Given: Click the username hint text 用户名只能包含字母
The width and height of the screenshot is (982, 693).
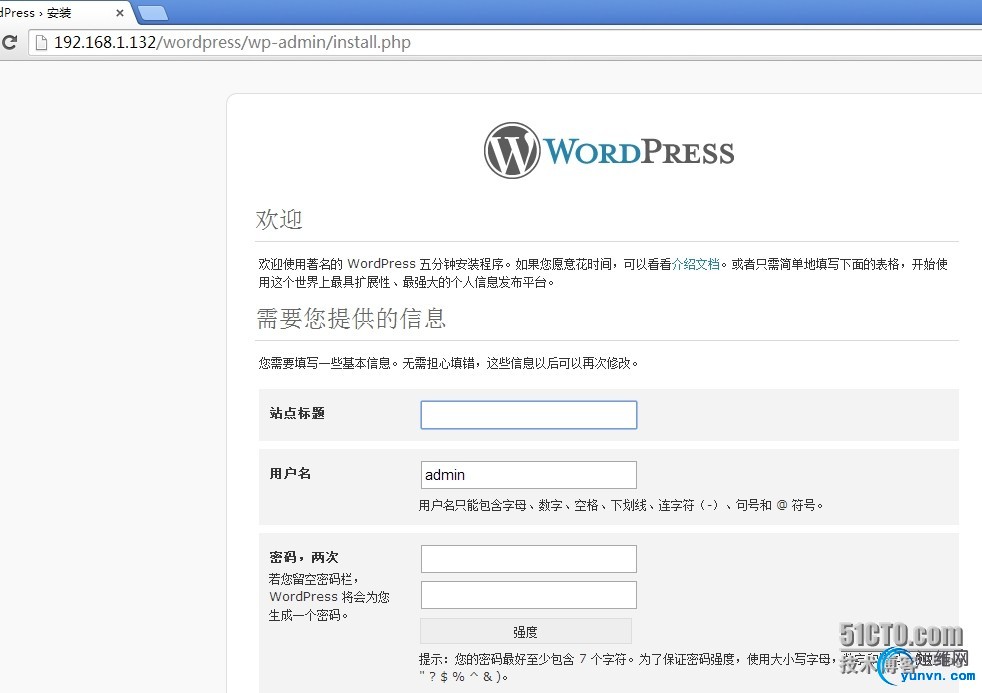Looking at the screenshot, I should [x=621, y=505].
